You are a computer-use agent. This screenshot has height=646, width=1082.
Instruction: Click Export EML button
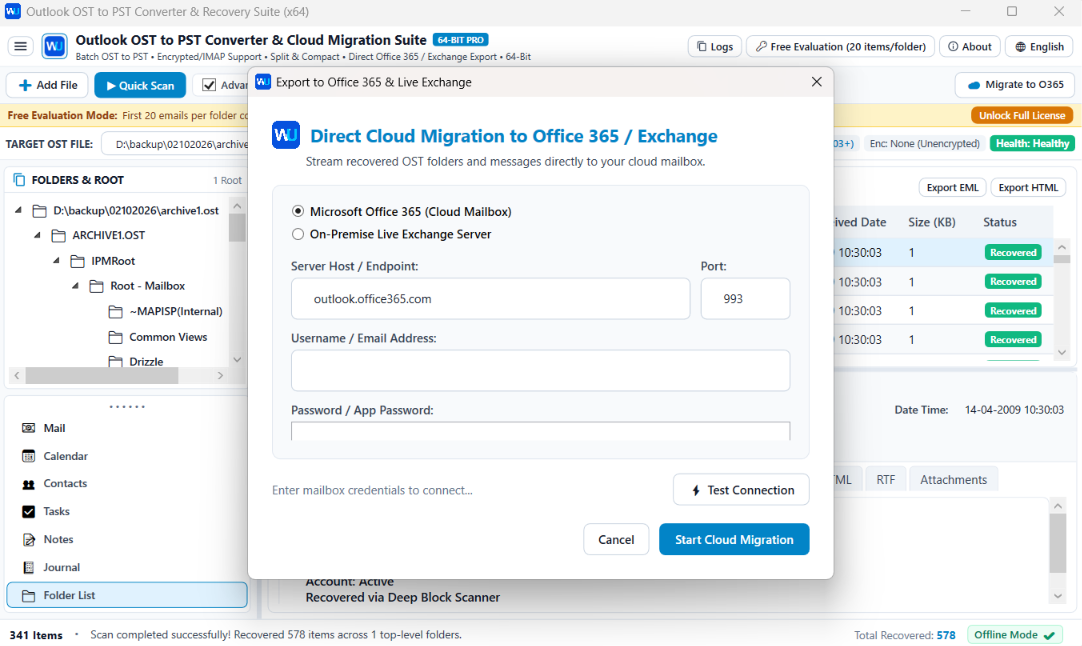952,187
